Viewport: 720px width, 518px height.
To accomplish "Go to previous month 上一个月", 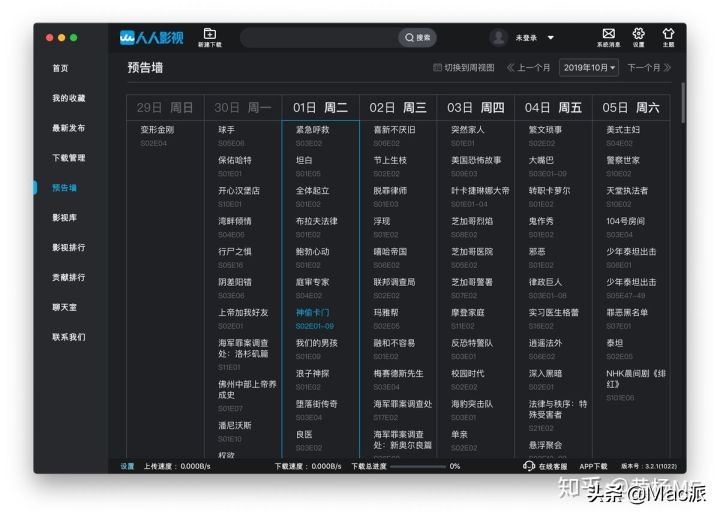I will 528,68.
